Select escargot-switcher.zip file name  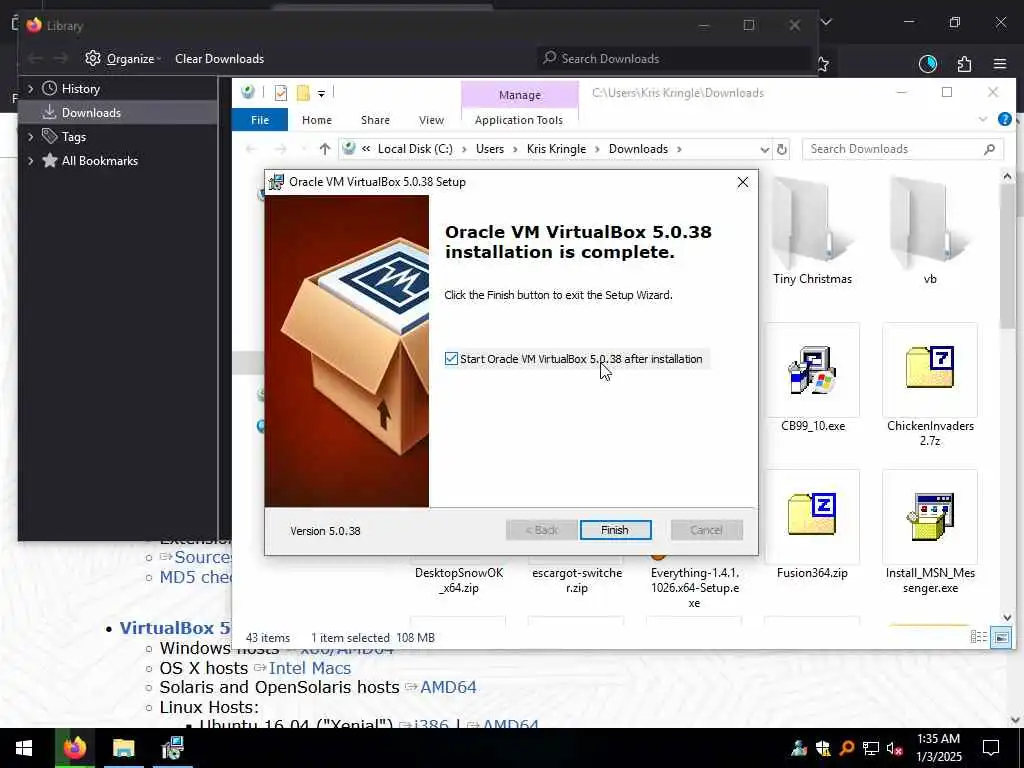(x=577, y=580)
